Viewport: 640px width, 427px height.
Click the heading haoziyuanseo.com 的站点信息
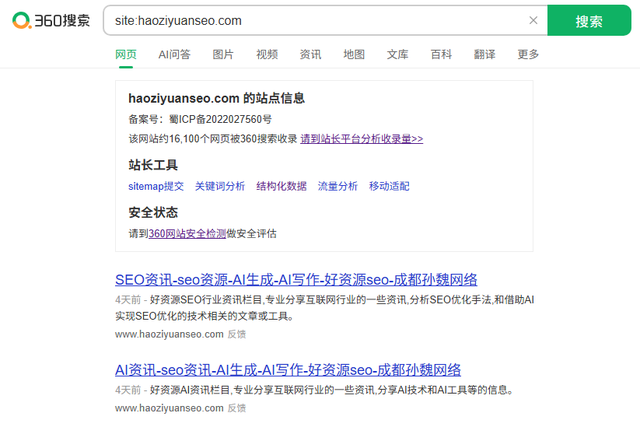point(216,98)
